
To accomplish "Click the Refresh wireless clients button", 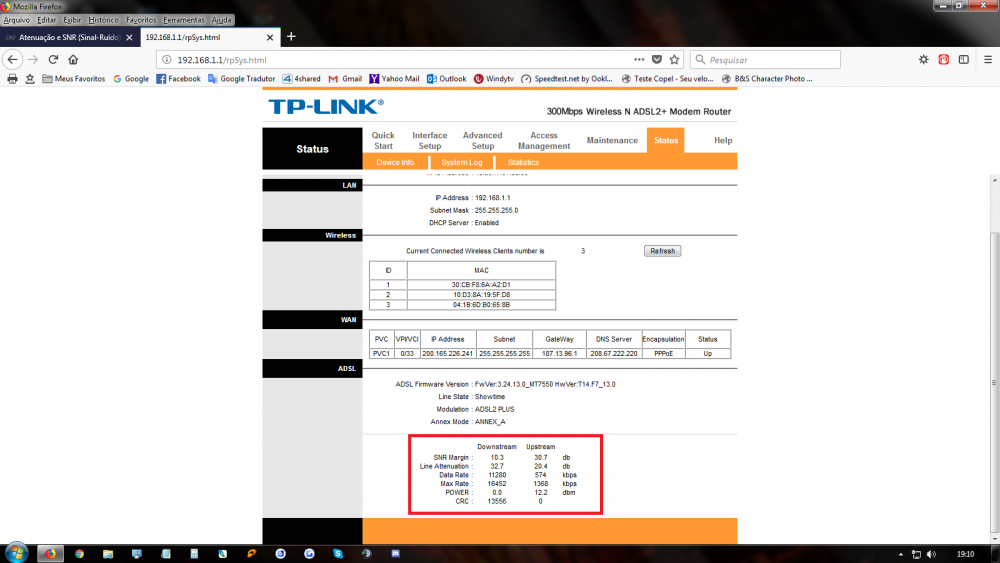I will pos(662,251).
